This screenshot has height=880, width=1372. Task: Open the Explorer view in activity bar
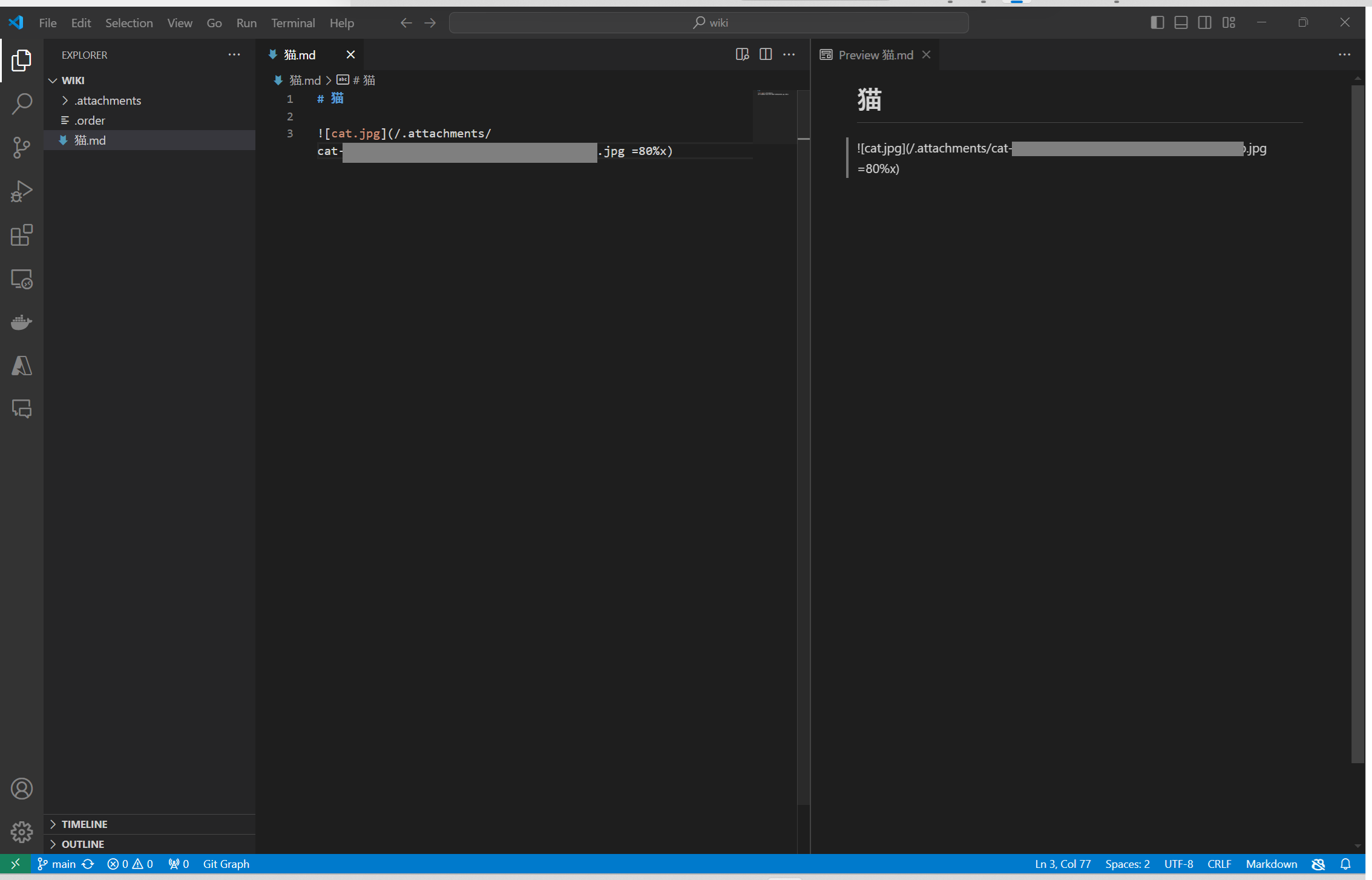point(22,61)
